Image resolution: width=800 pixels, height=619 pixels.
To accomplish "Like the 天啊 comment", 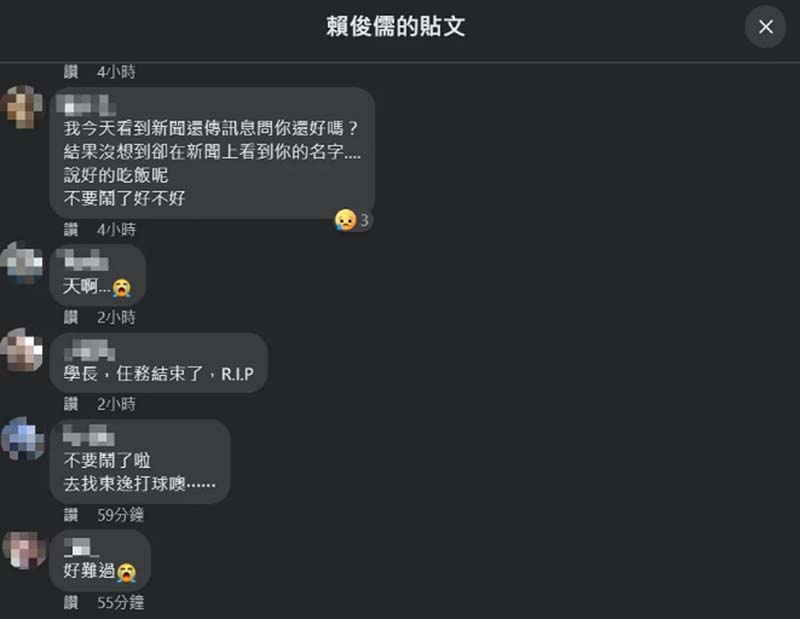I will (x=71, y=317).
